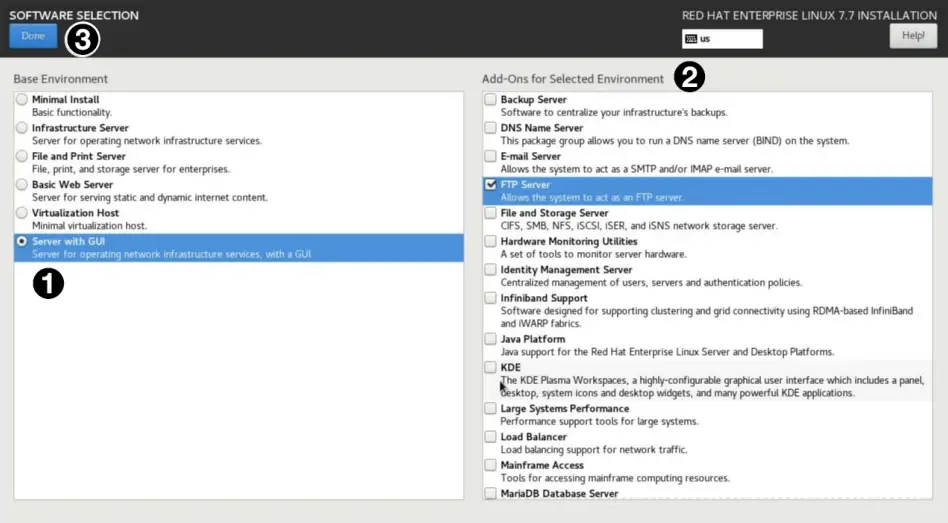This screenshot has width=948, height=523.
Task: Enable the Load Balancer checkbox
Action: 490,437
